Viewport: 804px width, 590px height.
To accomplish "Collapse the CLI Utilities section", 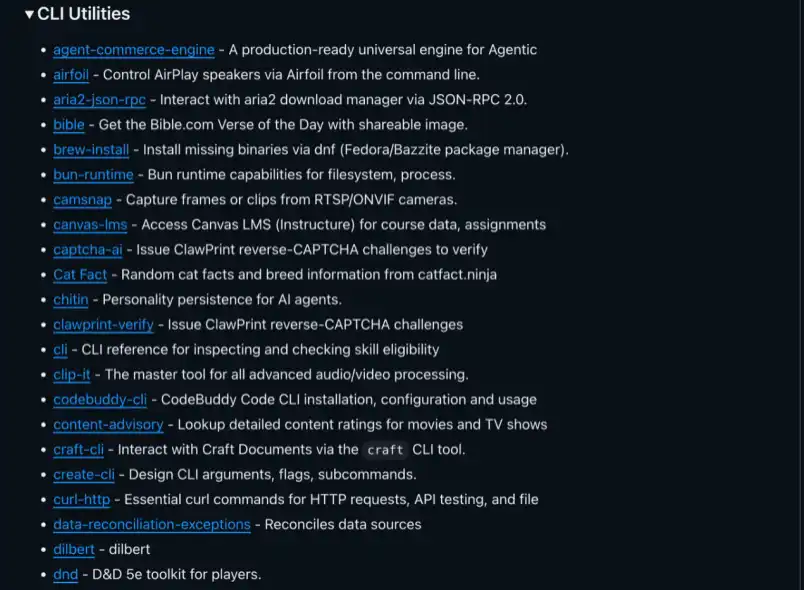I will (x=30, y=15).
